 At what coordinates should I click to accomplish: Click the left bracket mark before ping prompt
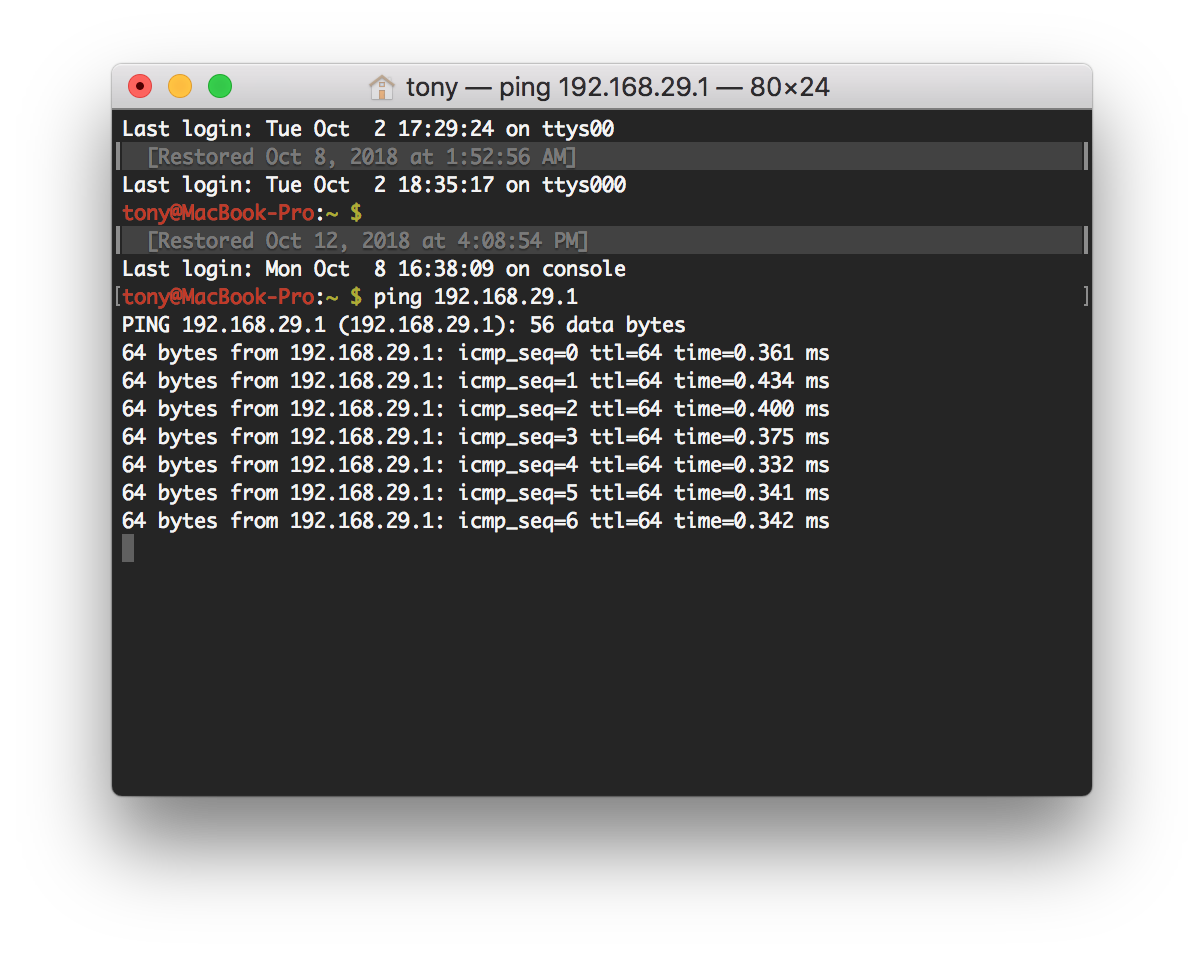point(118,297)
